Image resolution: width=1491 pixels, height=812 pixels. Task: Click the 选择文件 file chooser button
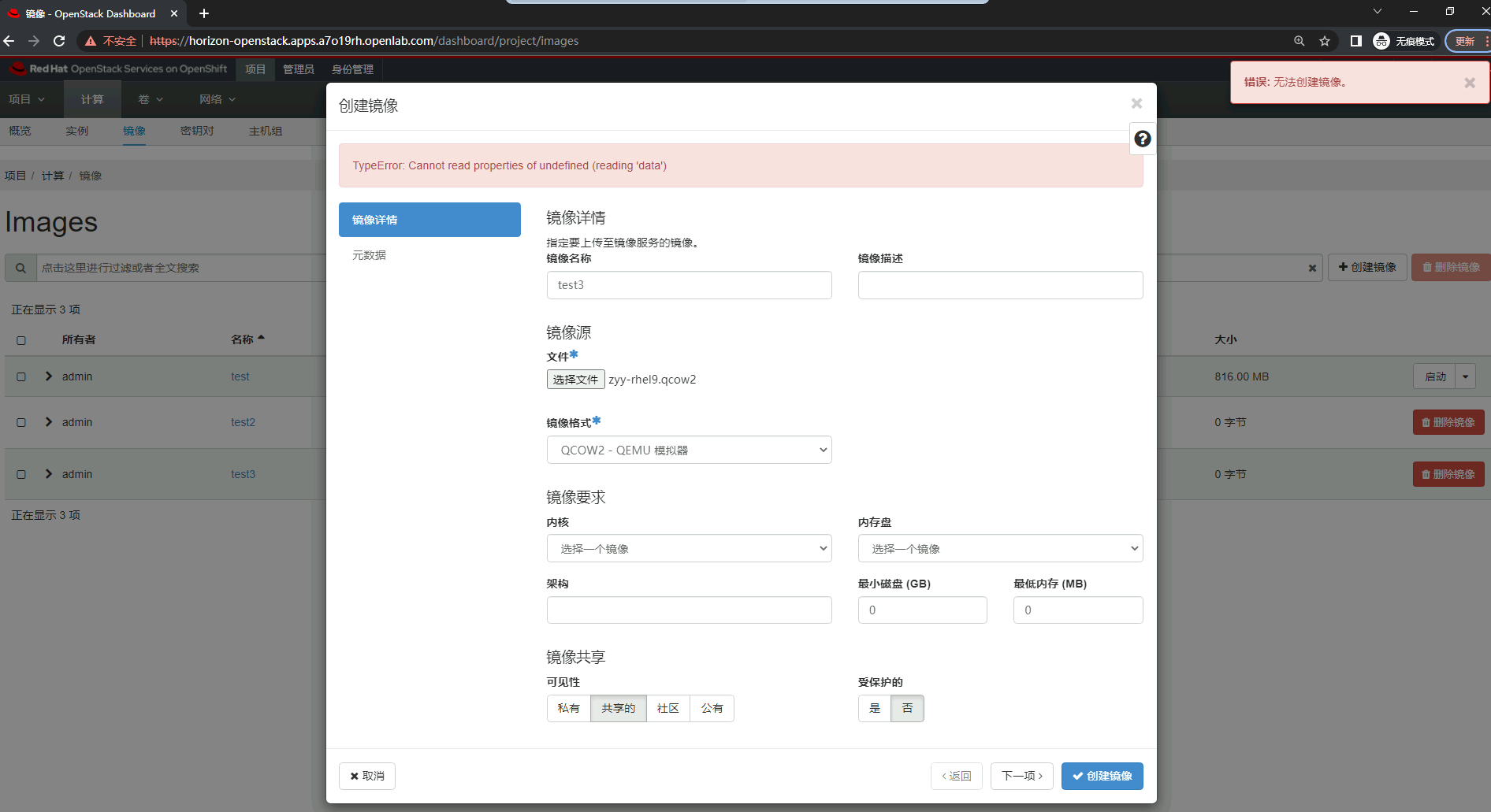[x=576, y=380]
